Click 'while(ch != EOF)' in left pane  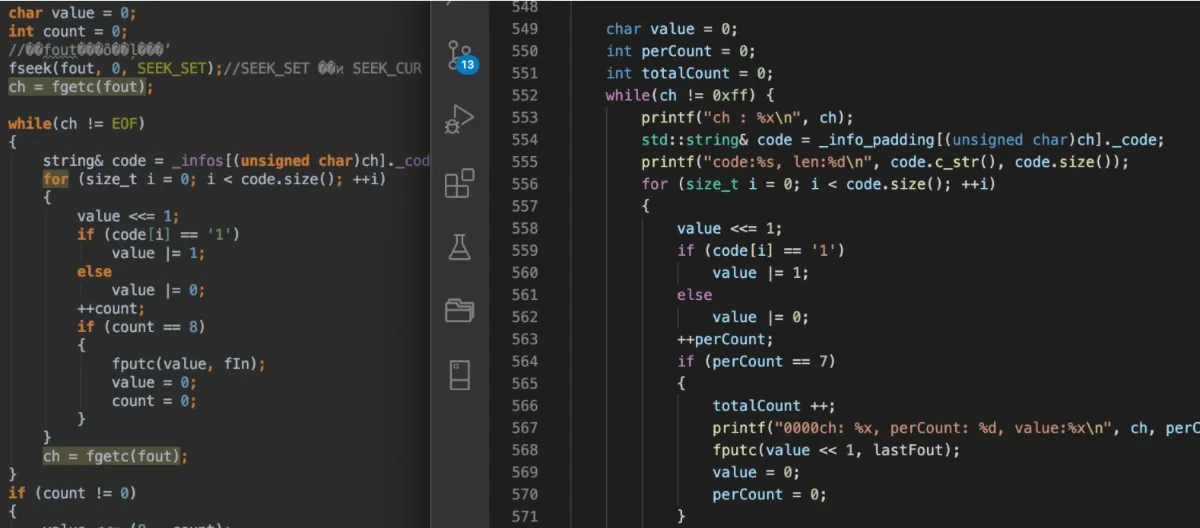tap(77, 123)
